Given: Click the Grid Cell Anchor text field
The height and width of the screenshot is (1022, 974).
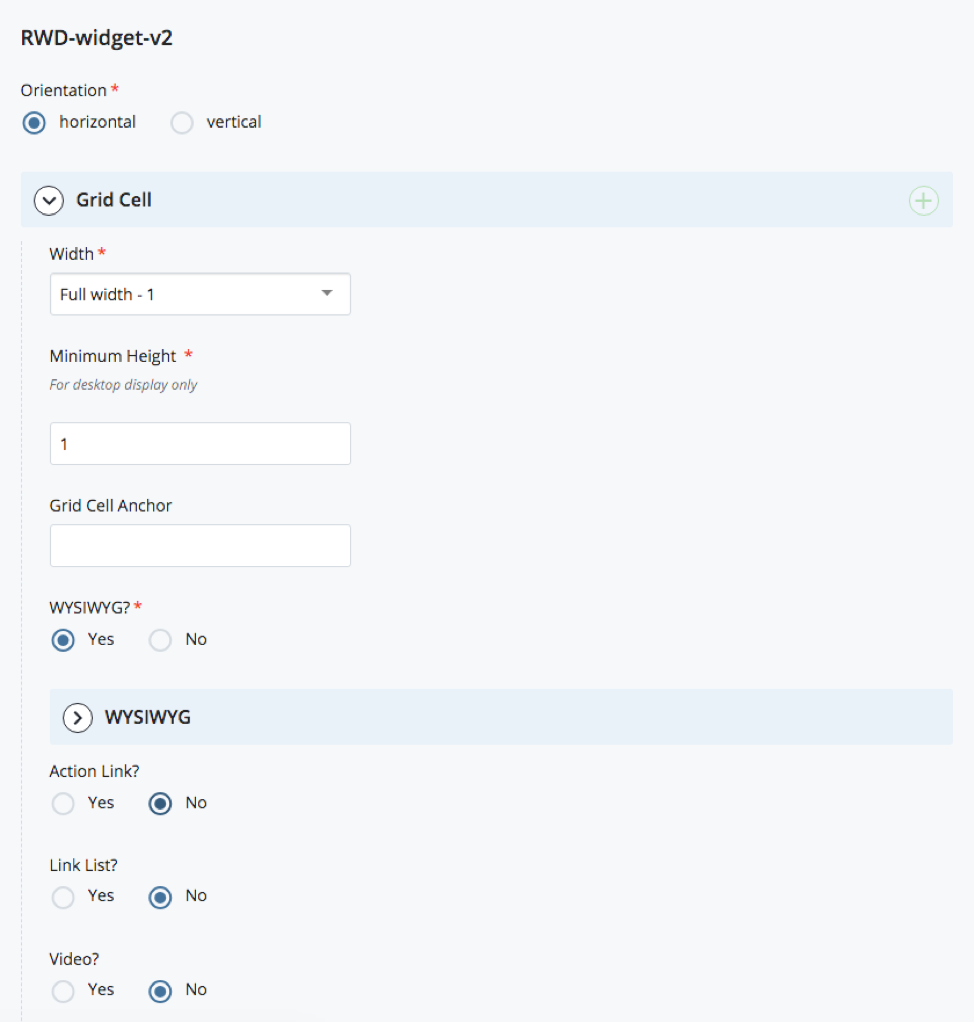Looking at the screenshot, I should (x=200, y=546).
